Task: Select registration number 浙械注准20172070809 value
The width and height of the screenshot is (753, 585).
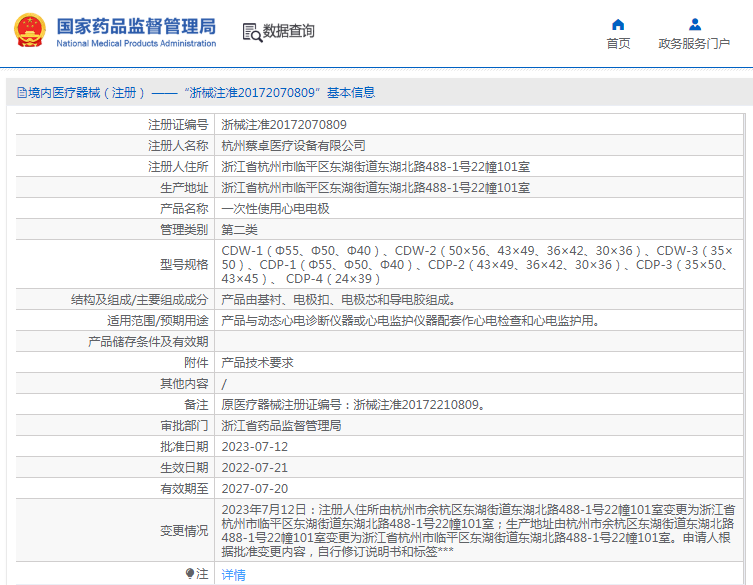Action: (284, 125)
